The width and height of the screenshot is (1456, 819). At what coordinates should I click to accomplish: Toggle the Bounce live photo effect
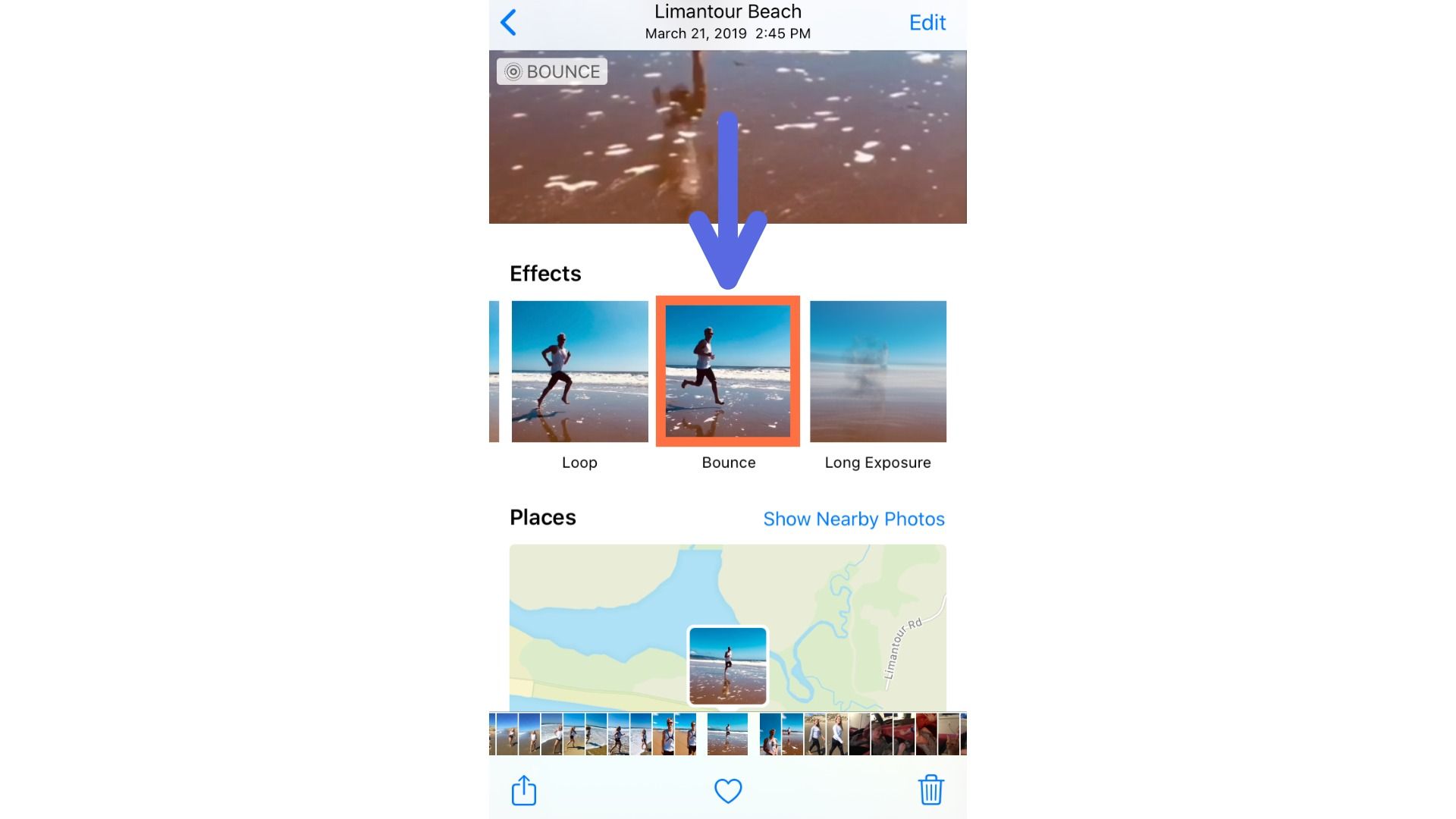tap(727, 371)
